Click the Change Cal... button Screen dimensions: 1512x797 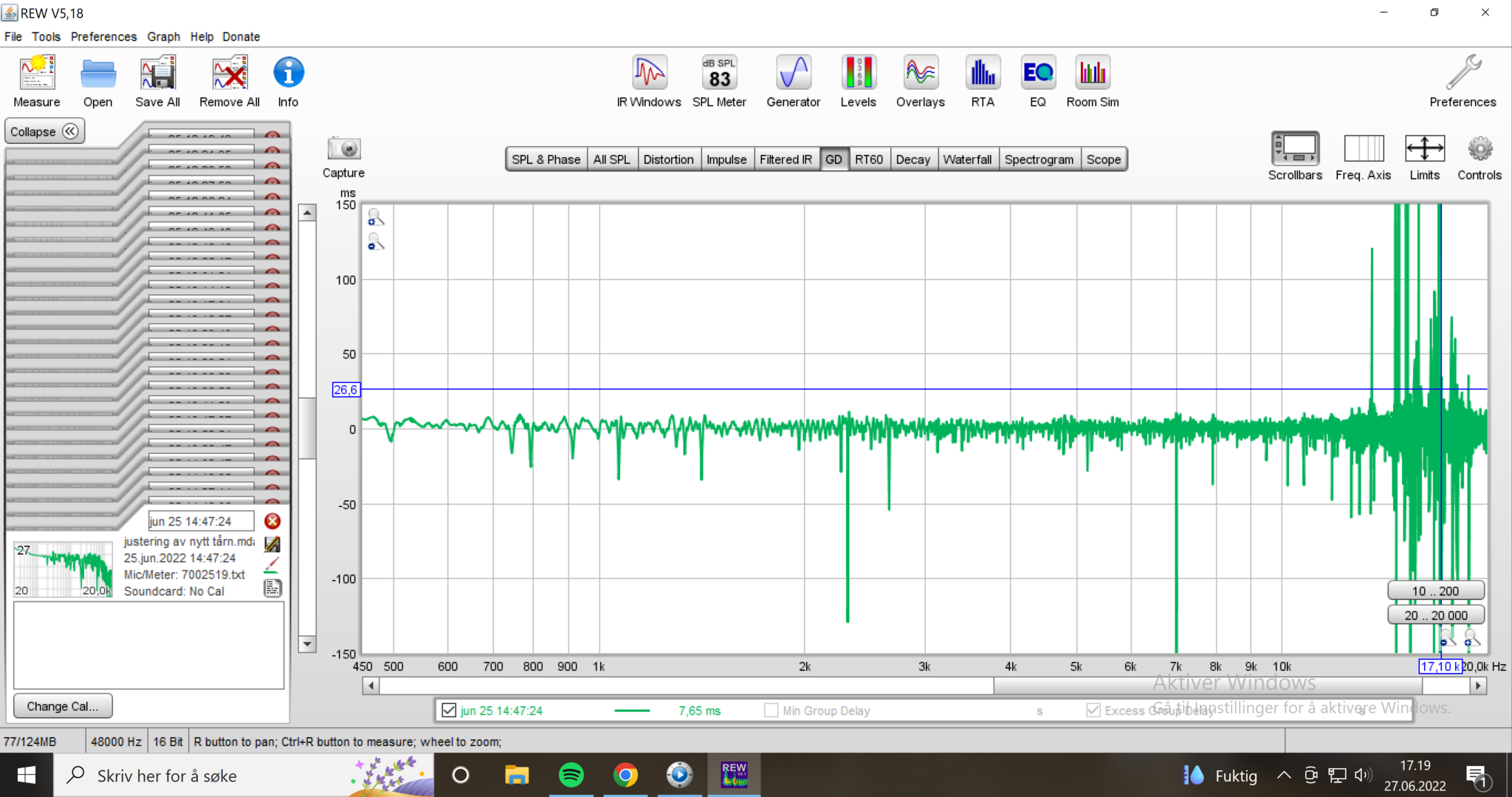point(63,706)
